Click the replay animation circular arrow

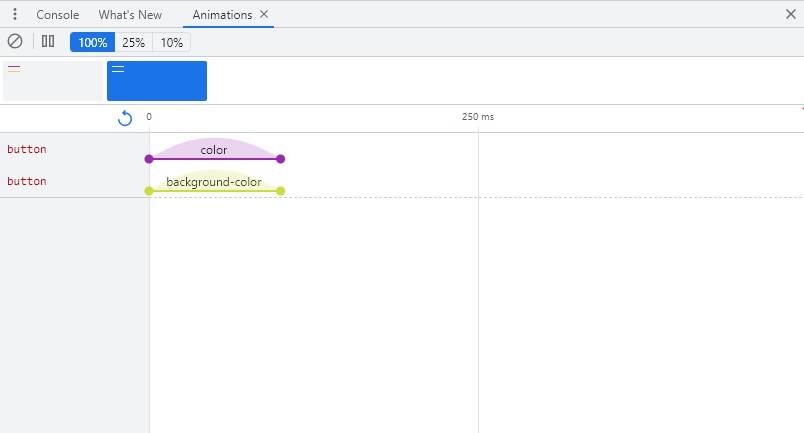tap(125, 118)
